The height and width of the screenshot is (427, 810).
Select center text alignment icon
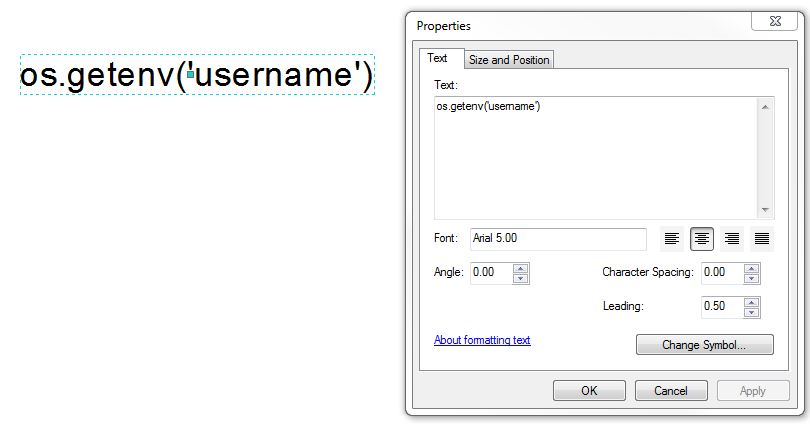pos(702,239)
